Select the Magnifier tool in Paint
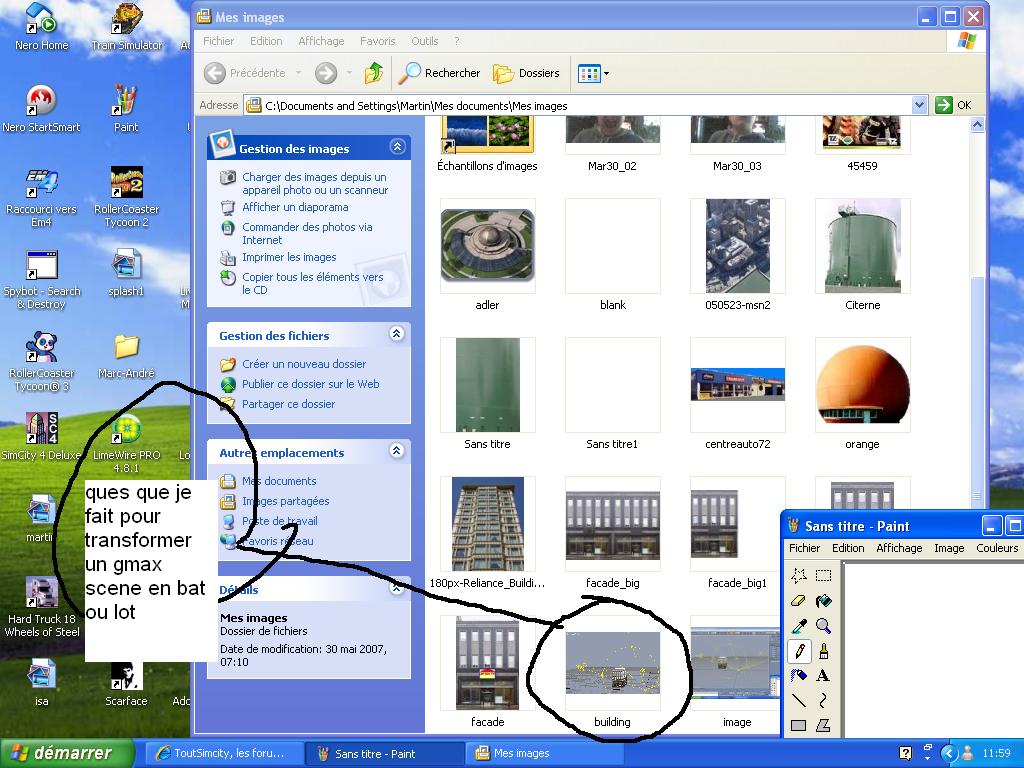This screenshot has width=1024, height=768. tap(823, 626)
